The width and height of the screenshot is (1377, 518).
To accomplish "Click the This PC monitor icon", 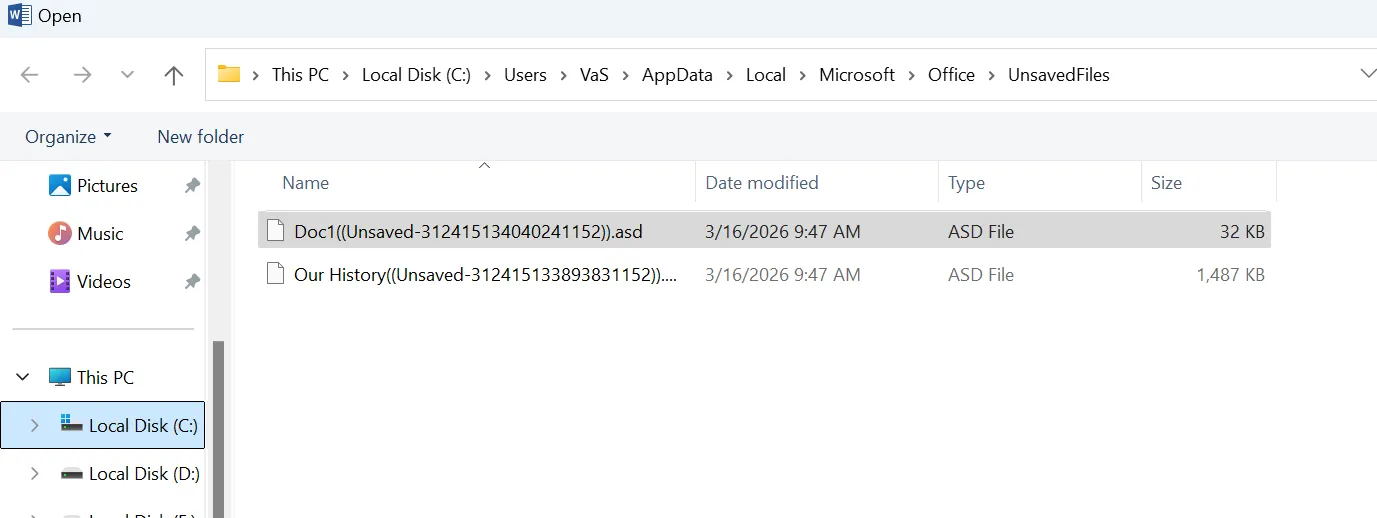I will [60, 378].
